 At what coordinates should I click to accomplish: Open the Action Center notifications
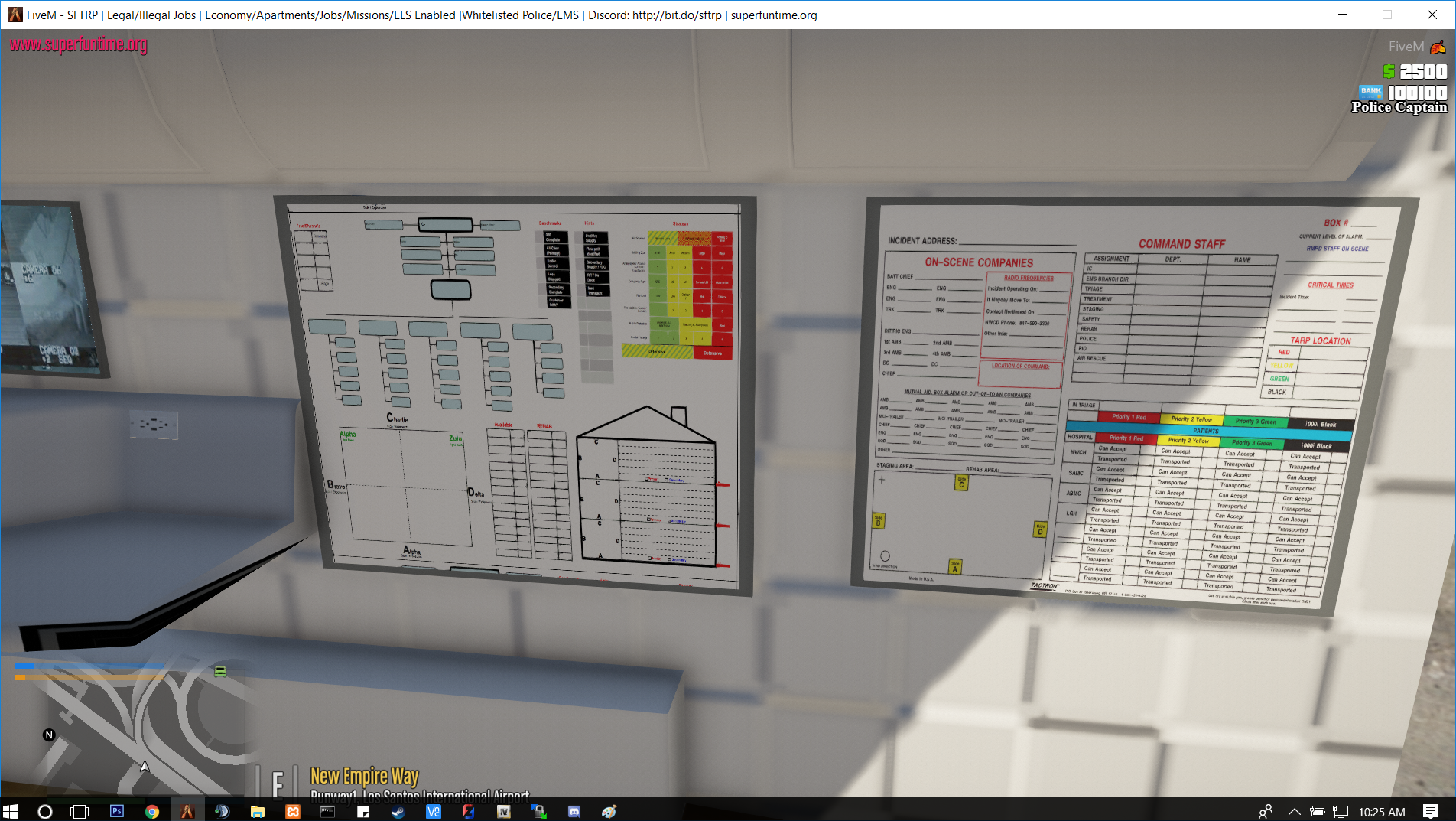(x=1431, y=811)
